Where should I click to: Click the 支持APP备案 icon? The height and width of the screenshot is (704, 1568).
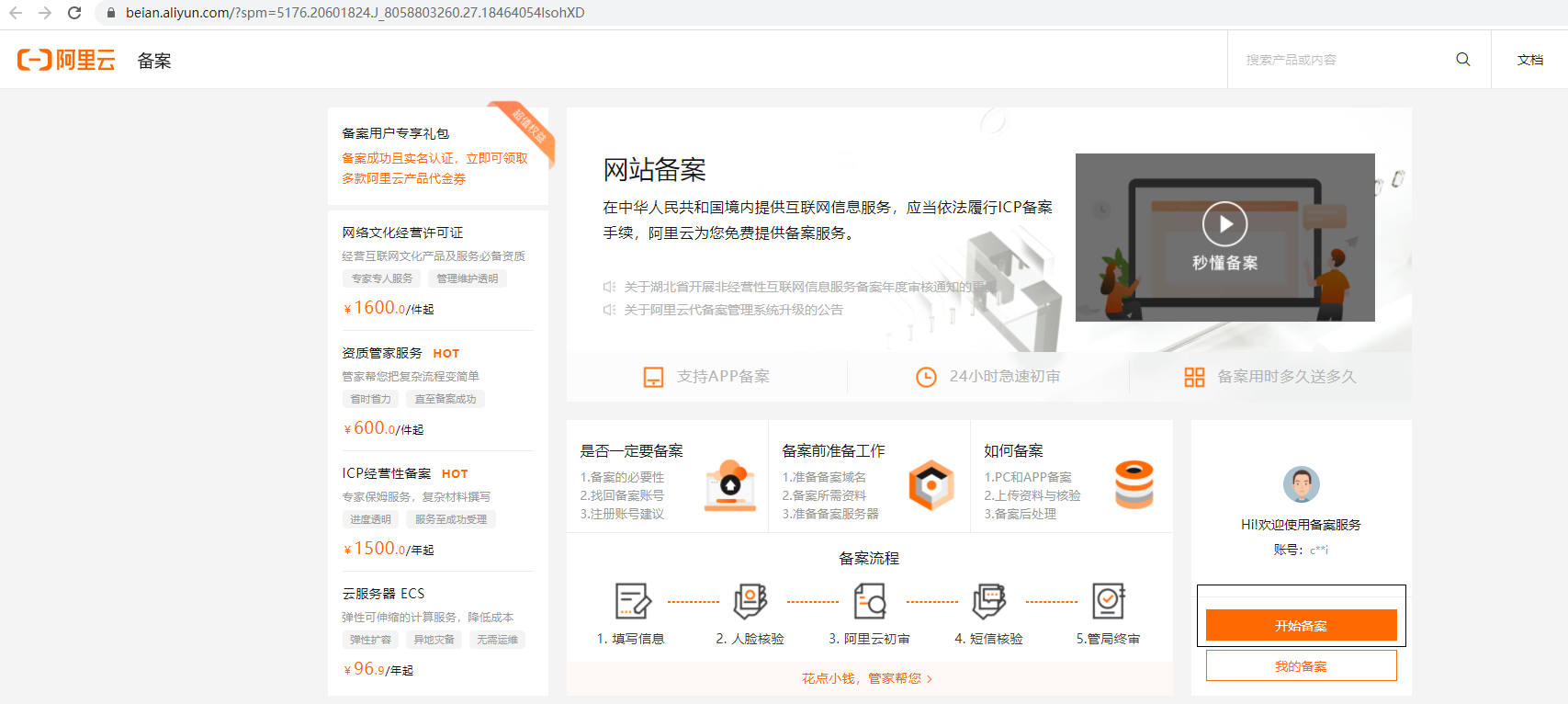[653, 377]
